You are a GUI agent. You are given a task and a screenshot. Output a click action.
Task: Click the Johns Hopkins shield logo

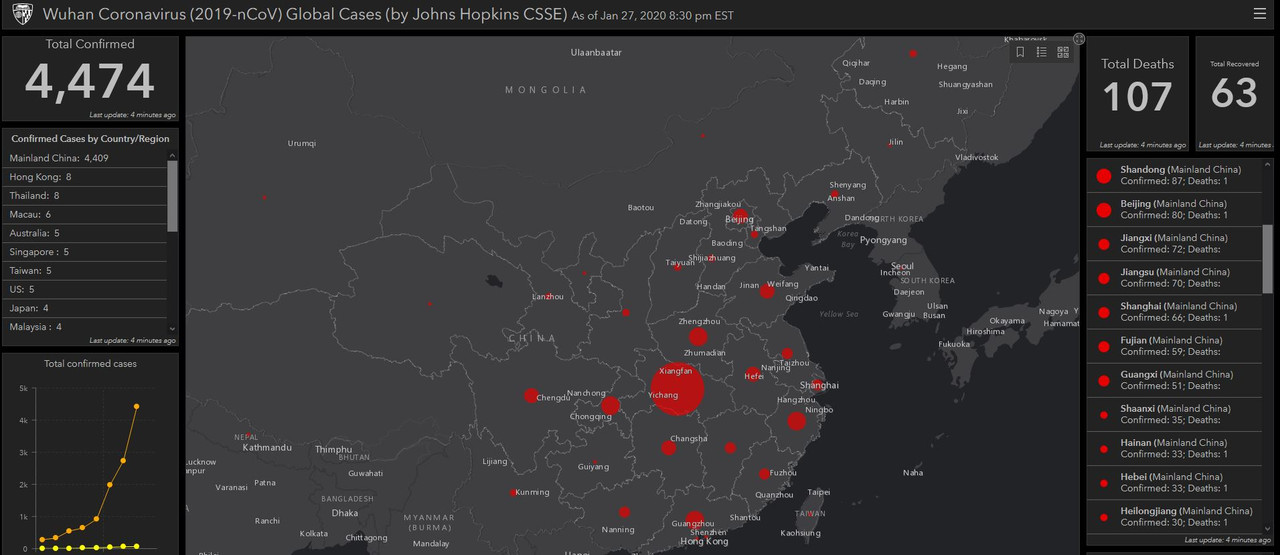pyautogui.click(x=21, y=14)
